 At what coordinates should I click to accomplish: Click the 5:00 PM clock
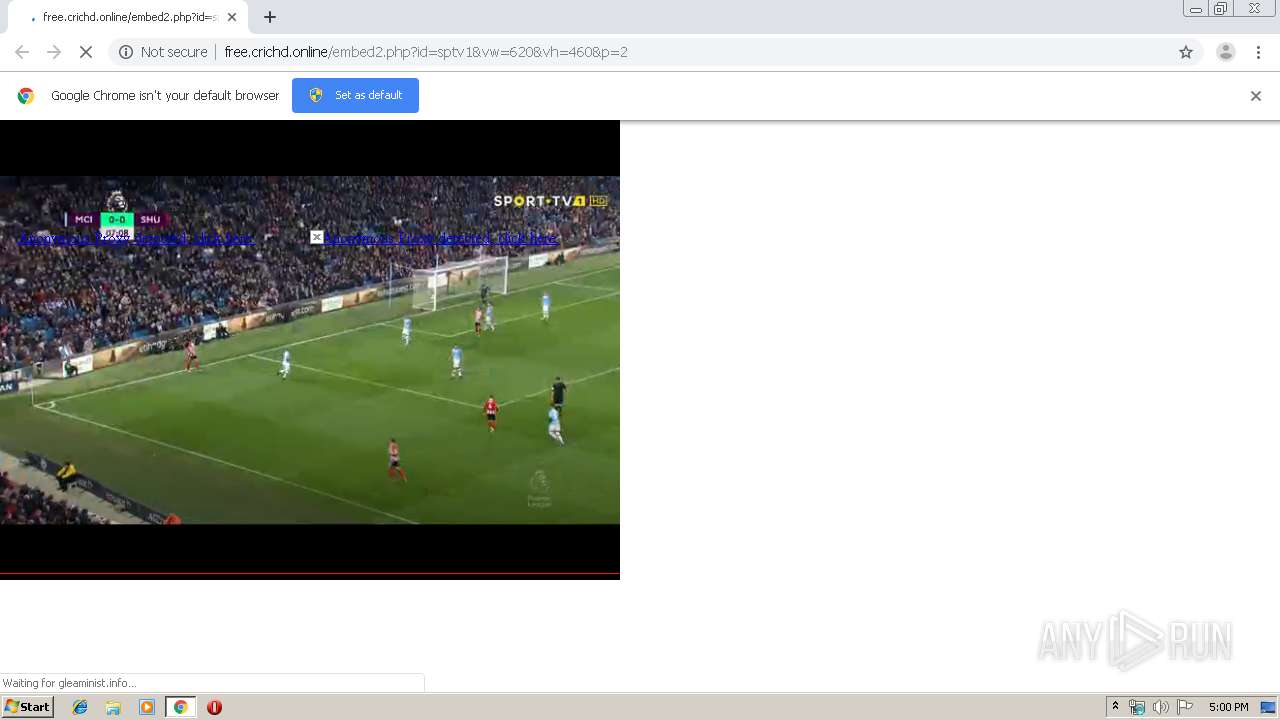[x=1228, y=707]
